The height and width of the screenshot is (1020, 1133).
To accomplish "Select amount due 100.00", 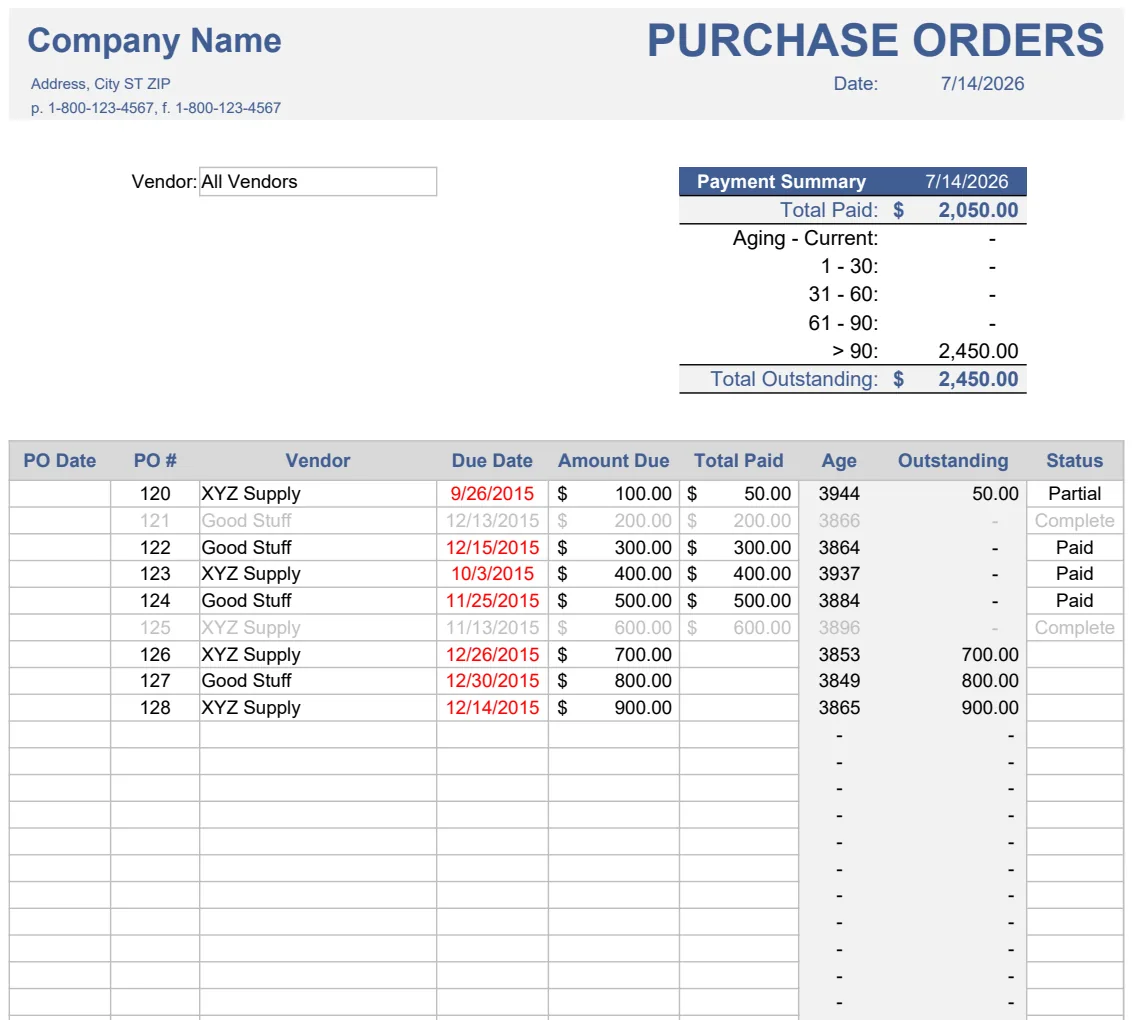I will [x=613, y=494].
